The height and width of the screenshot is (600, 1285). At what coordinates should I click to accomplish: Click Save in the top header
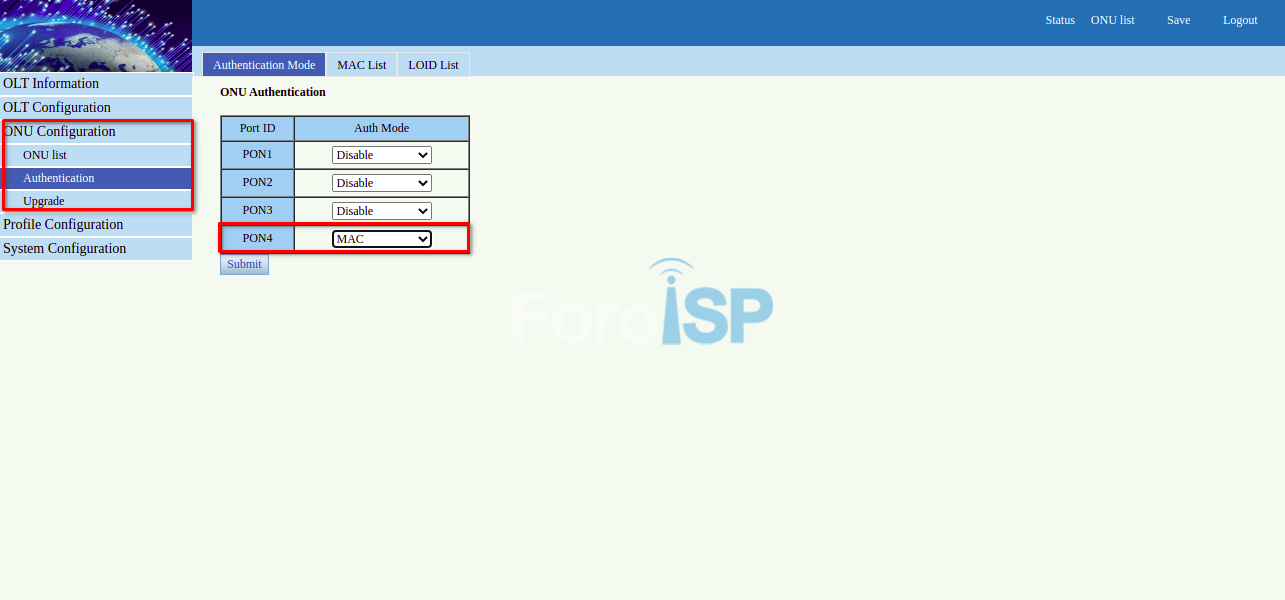pos(1178,20)
